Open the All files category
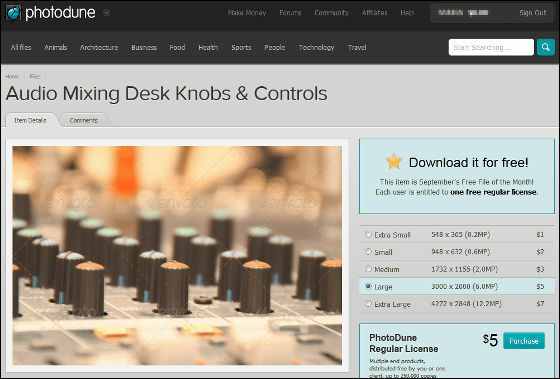 [x=21, y=48]
